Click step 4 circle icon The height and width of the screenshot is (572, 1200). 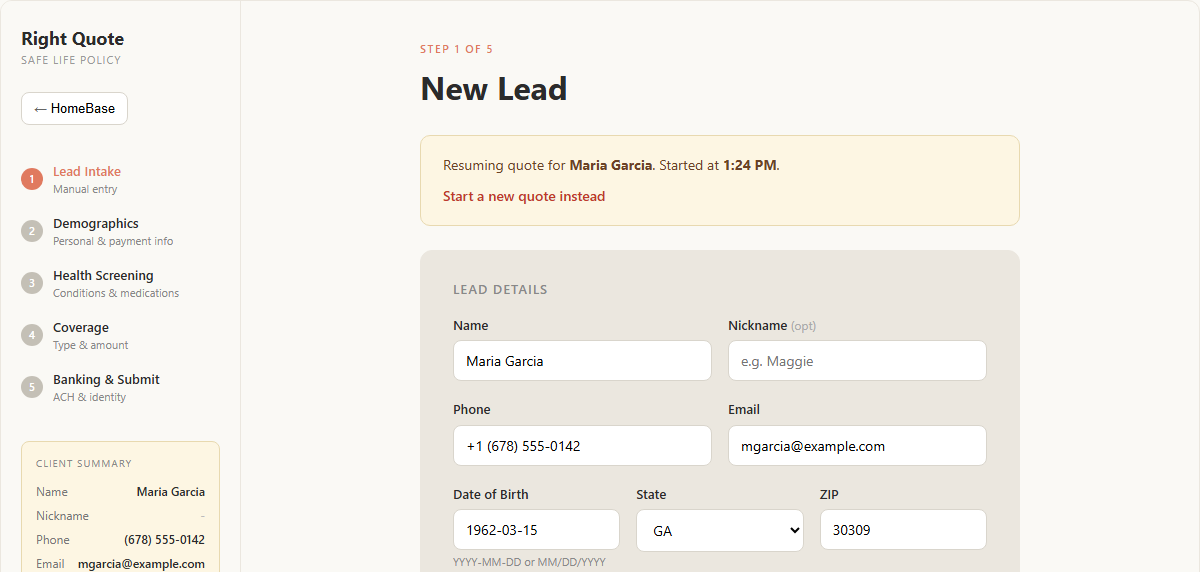pyautogui.click(x=32, y=335)
